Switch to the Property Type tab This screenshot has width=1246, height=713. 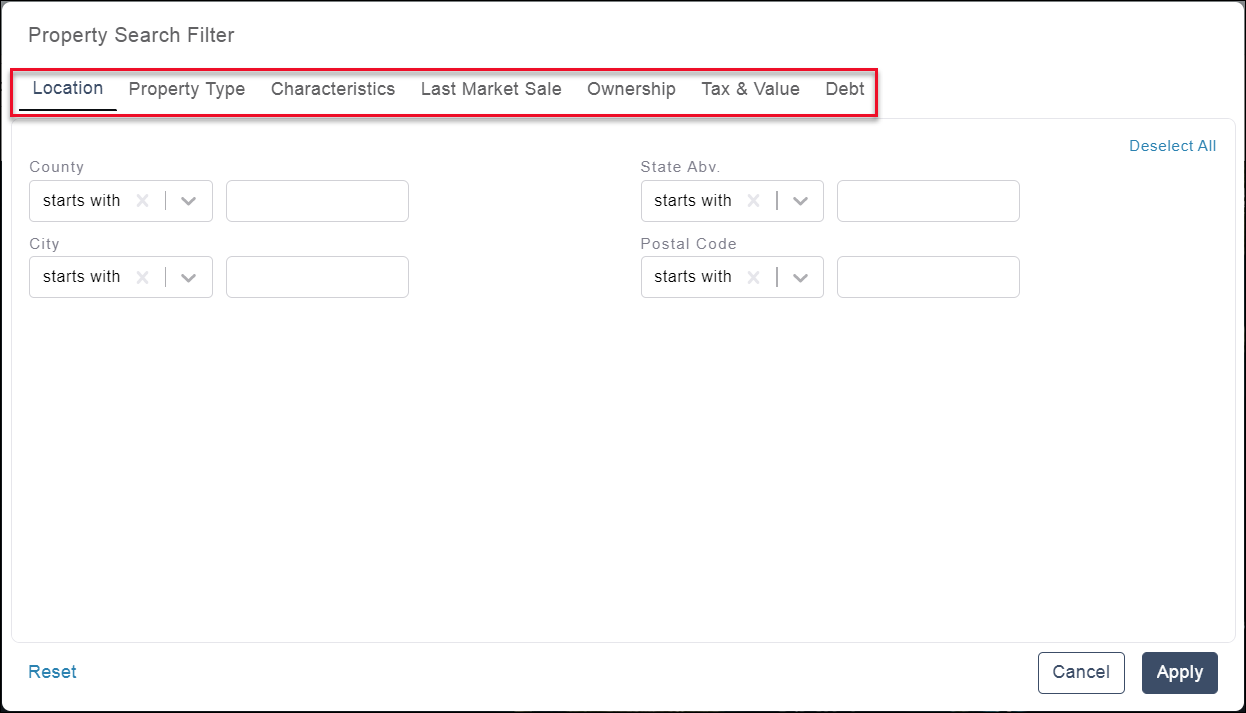[x=187, y=89]
